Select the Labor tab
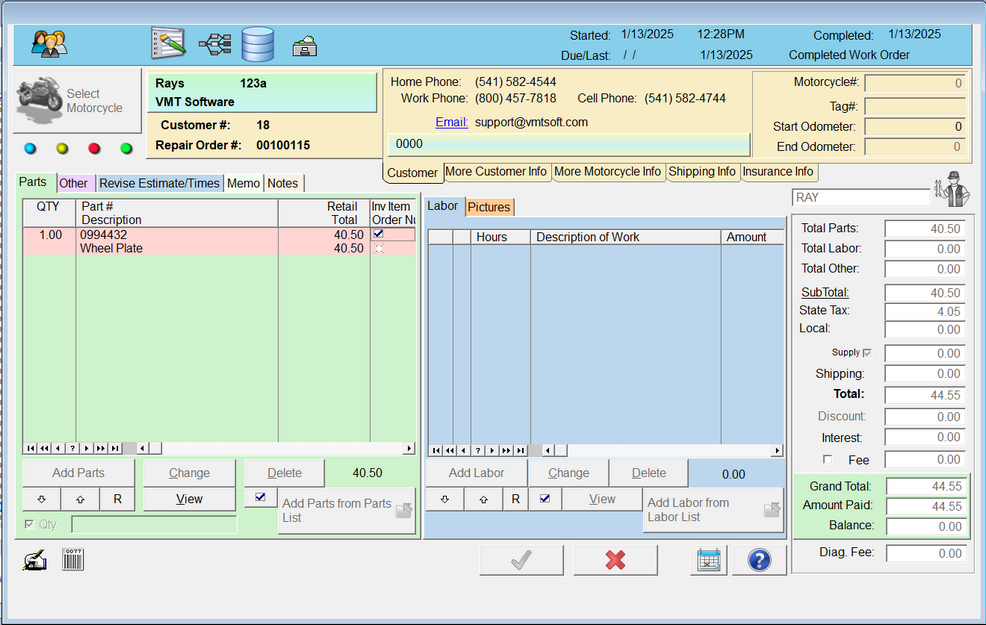Viewport: 986px width, 625px height. pos(443,206)
